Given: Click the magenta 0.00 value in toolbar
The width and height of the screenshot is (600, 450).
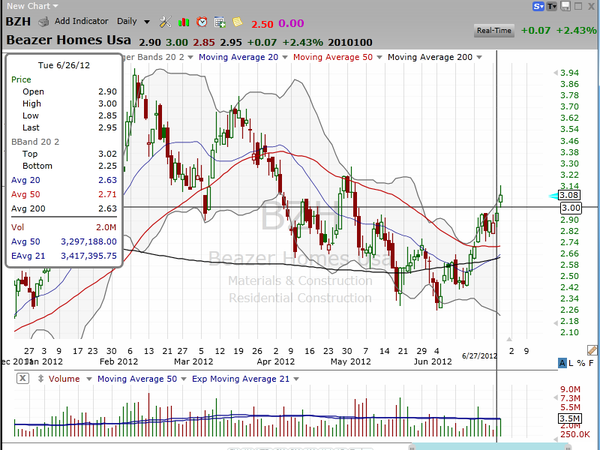Looking at the screenshot, I should 291,23.
